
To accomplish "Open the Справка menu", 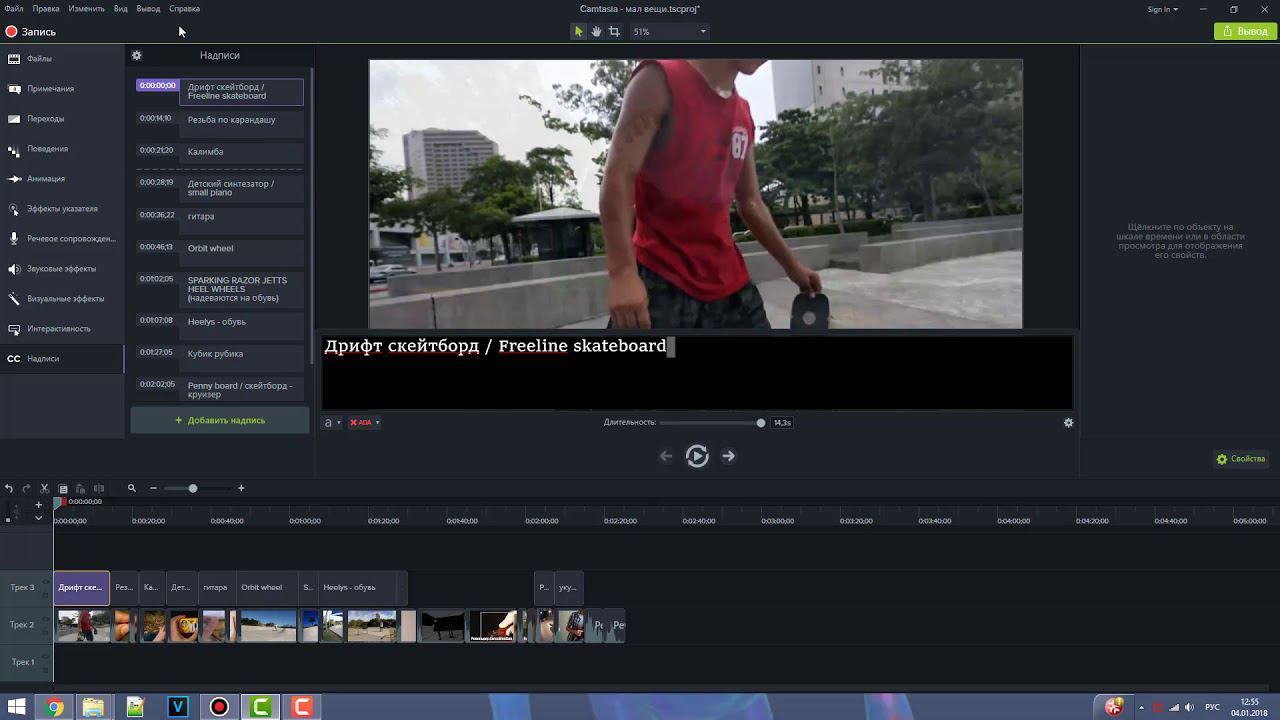I will tap(184, 9).
